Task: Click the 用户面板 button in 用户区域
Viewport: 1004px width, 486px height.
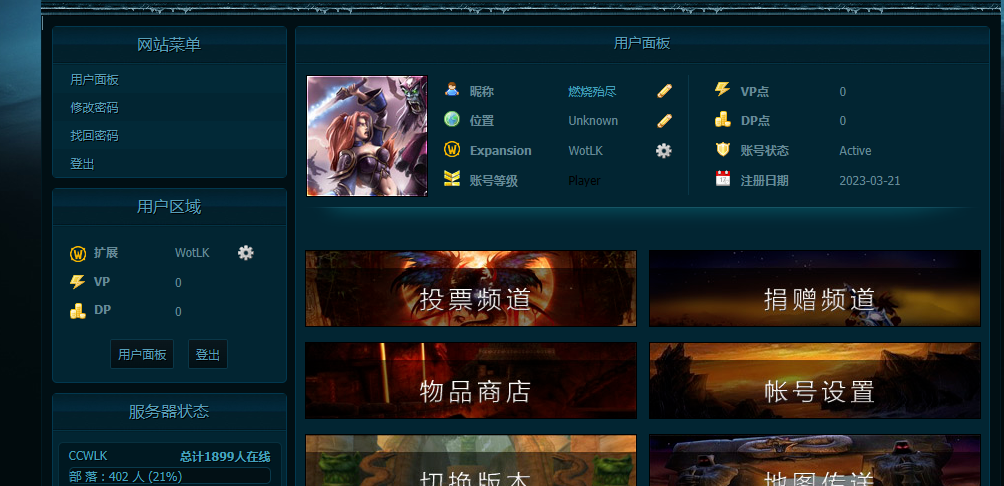Action: [x=142, y=354]
